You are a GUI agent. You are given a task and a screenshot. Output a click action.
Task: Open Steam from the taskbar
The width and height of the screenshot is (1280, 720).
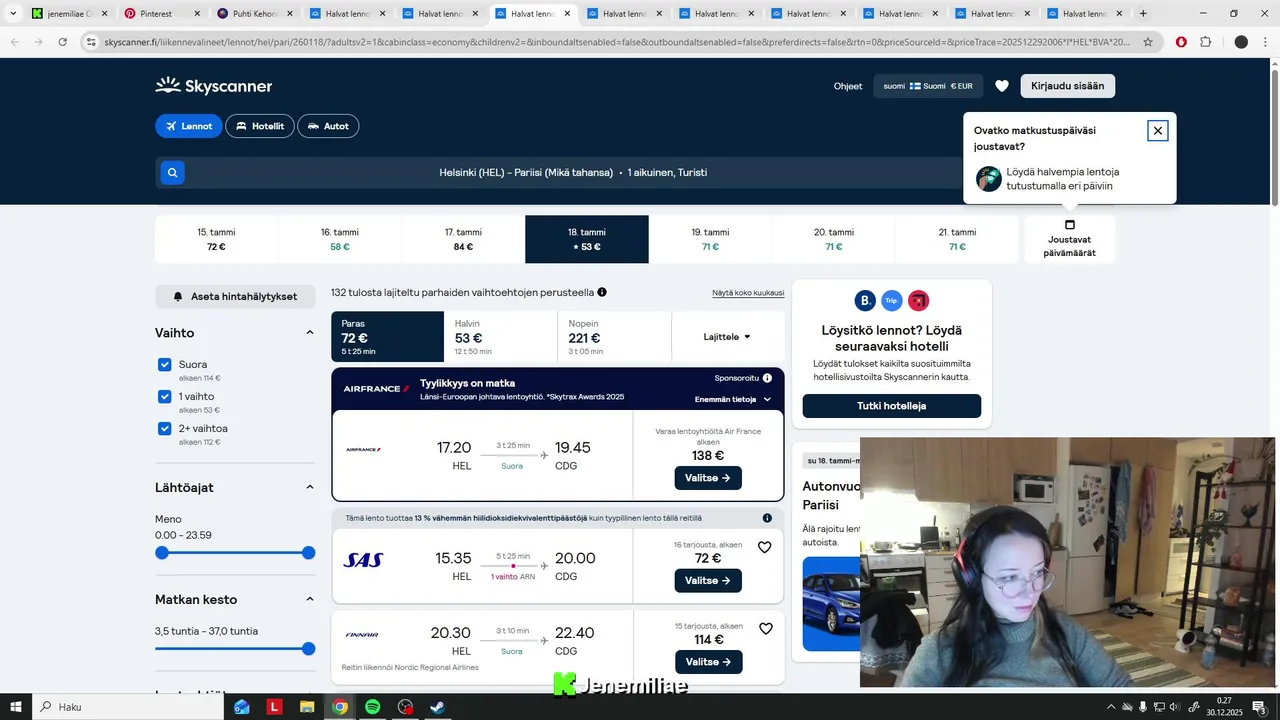437,707
